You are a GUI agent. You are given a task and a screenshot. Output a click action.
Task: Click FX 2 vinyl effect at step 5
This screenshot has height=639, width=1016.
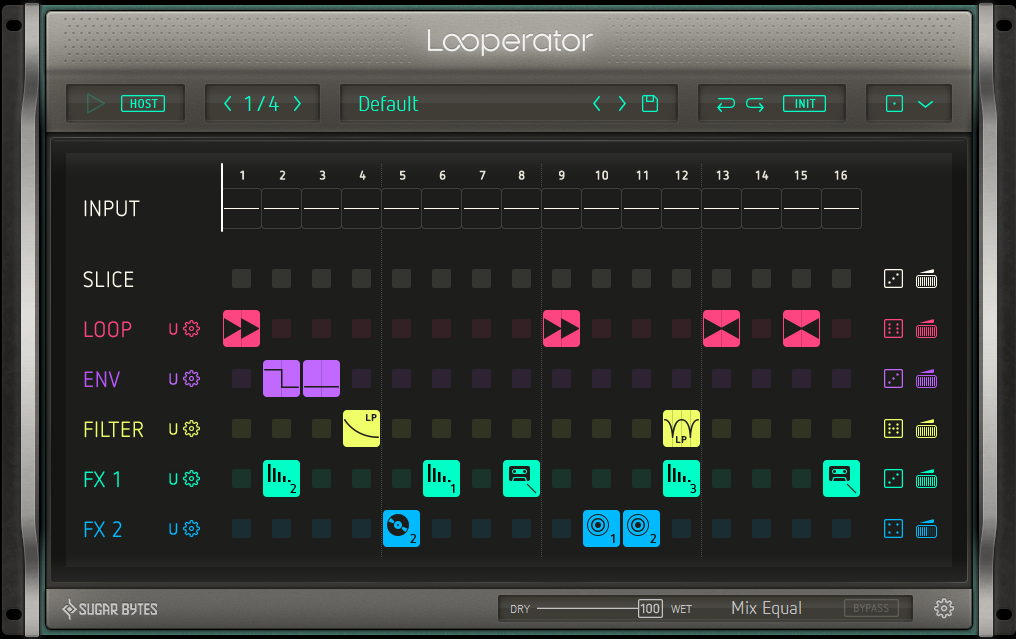point(401,529)
